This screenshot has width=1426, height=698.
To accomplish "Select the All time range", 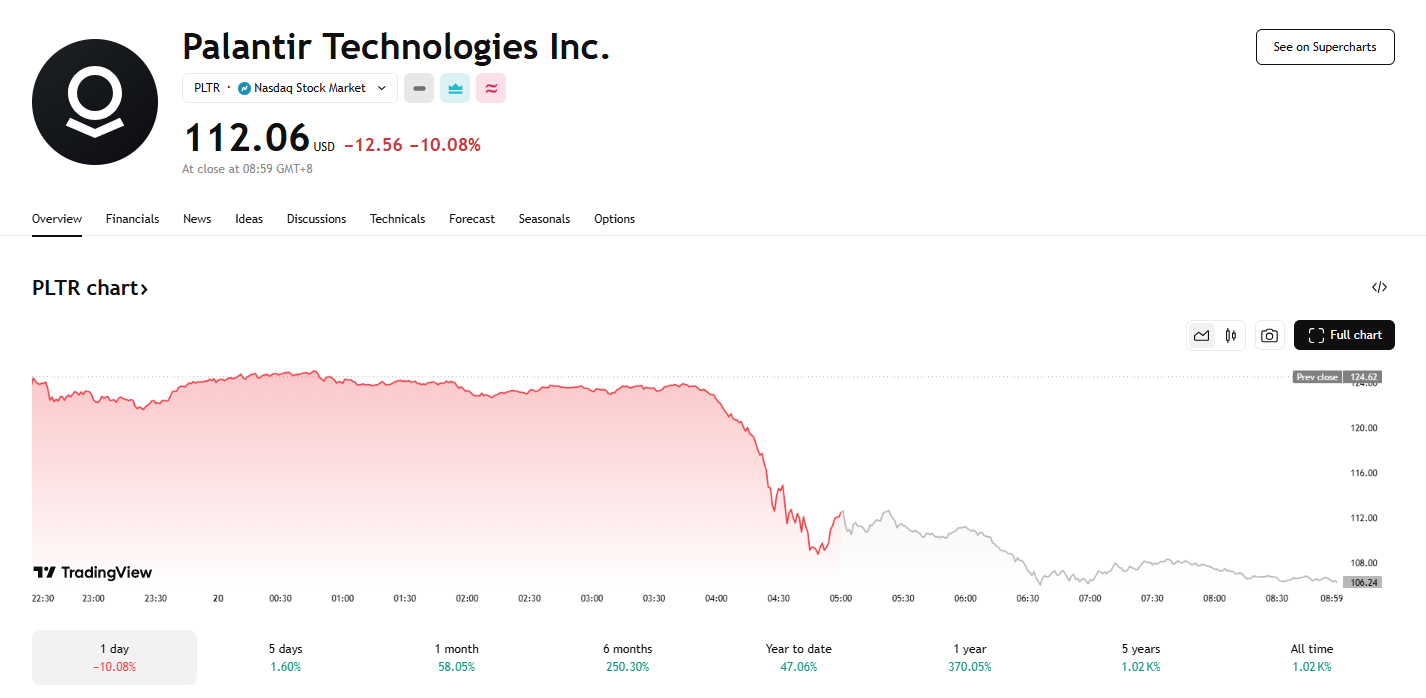I will tap(1311, 657).
